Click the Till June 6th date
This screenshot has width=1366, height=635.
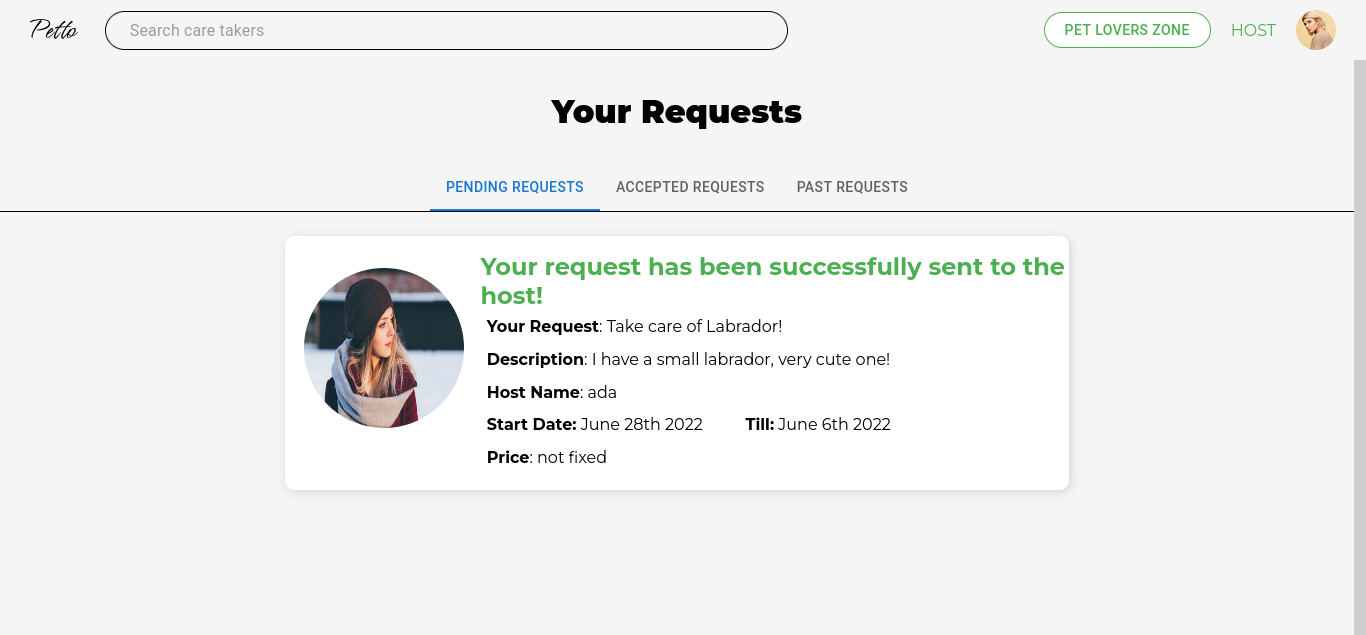[x=818, y=424]
